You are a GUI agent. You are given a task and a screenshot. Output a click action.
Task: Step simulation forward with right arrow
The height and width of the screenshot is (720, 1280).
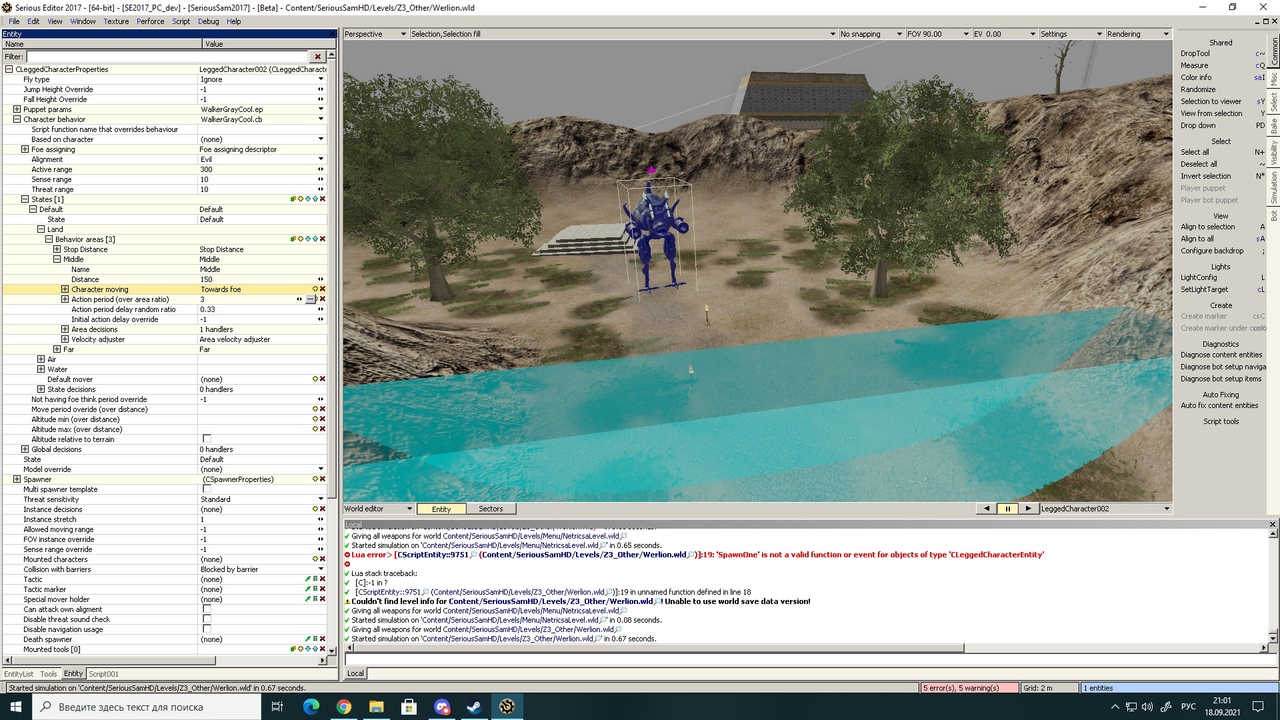coord(1027,509)
